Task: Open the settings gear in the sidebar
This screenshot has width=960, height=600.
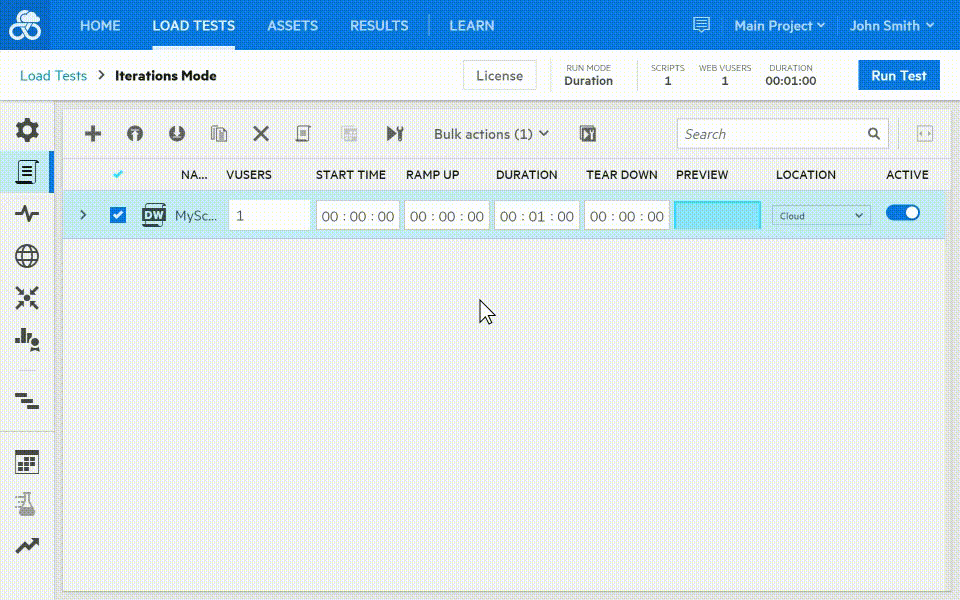Action: click(27, 128)
